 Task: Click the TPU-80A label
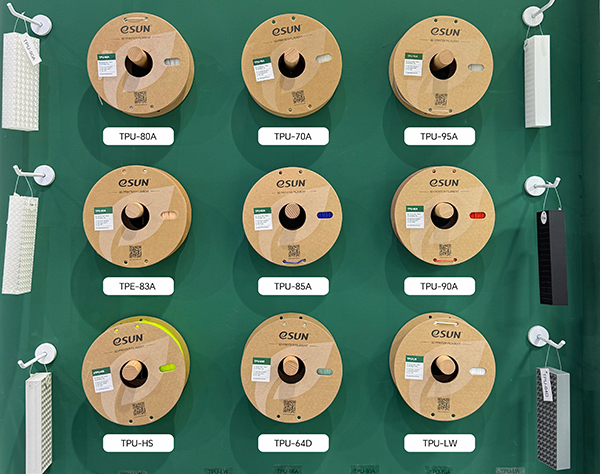tap(138, 136)
